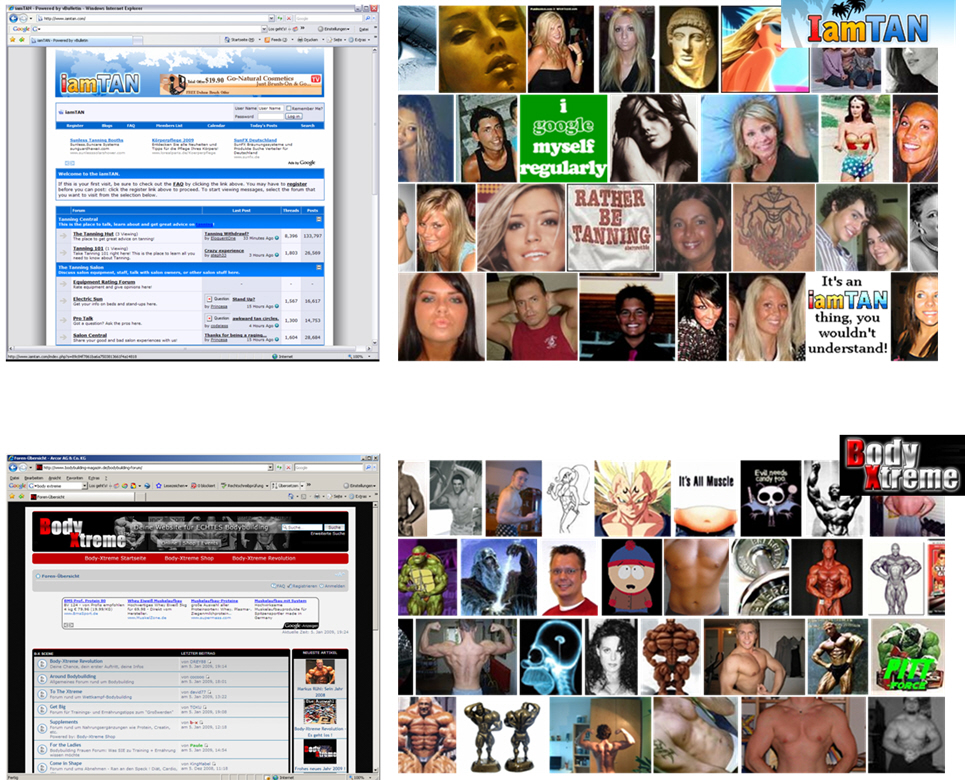Open recent pages dropdown beside Forward button
This screenshot has height=780, width=965.
click(31, 18)
